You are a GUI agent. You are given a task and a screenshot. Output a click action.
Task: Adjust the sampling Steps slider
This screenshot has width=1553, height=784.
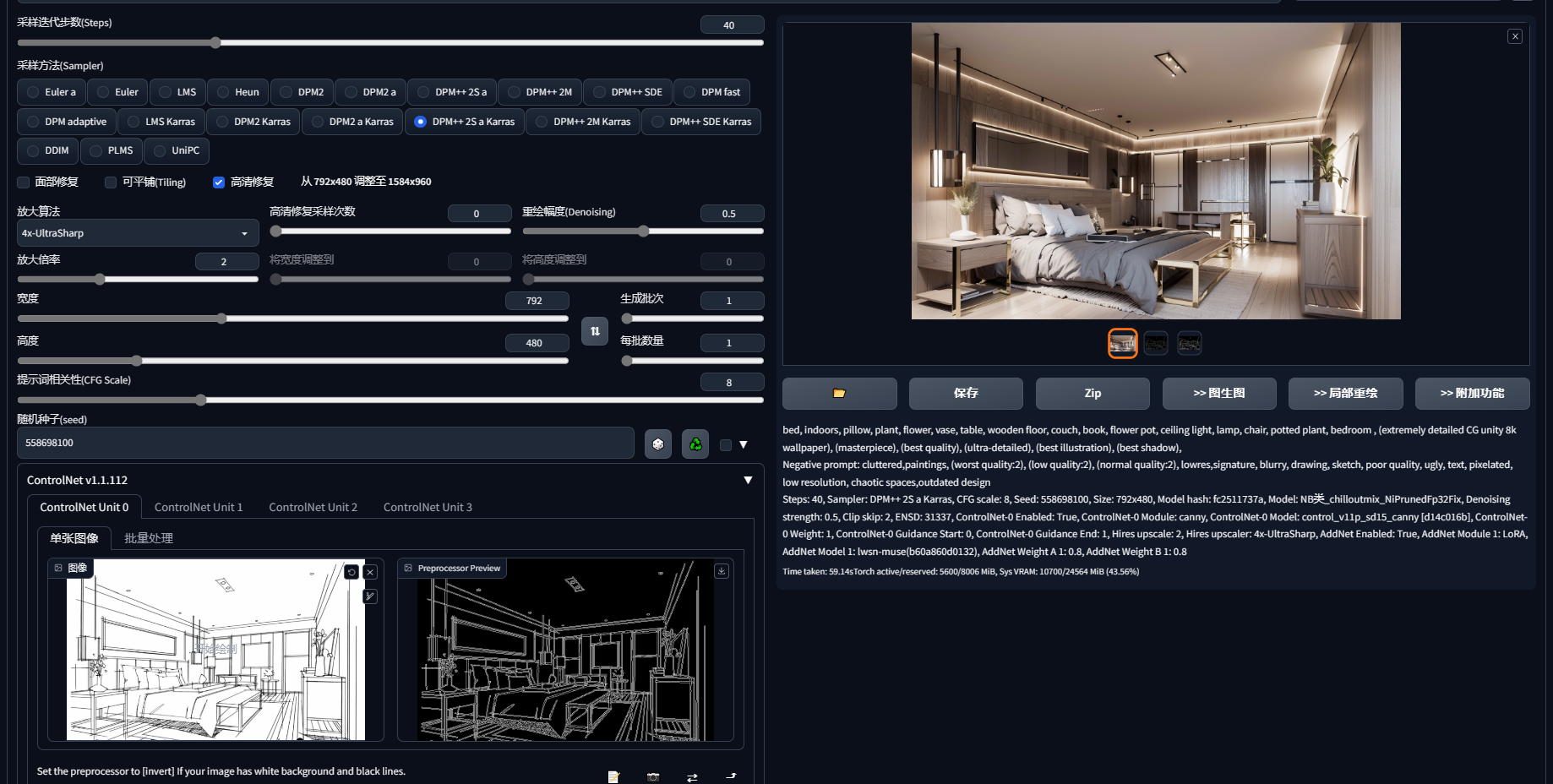coord(390,42)
